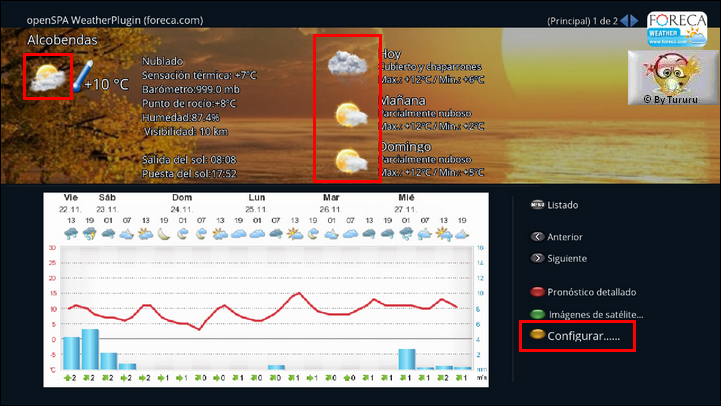
Task: Click the thunderstorm icon at Friday 19h
Action: click(x=90, y=234)
